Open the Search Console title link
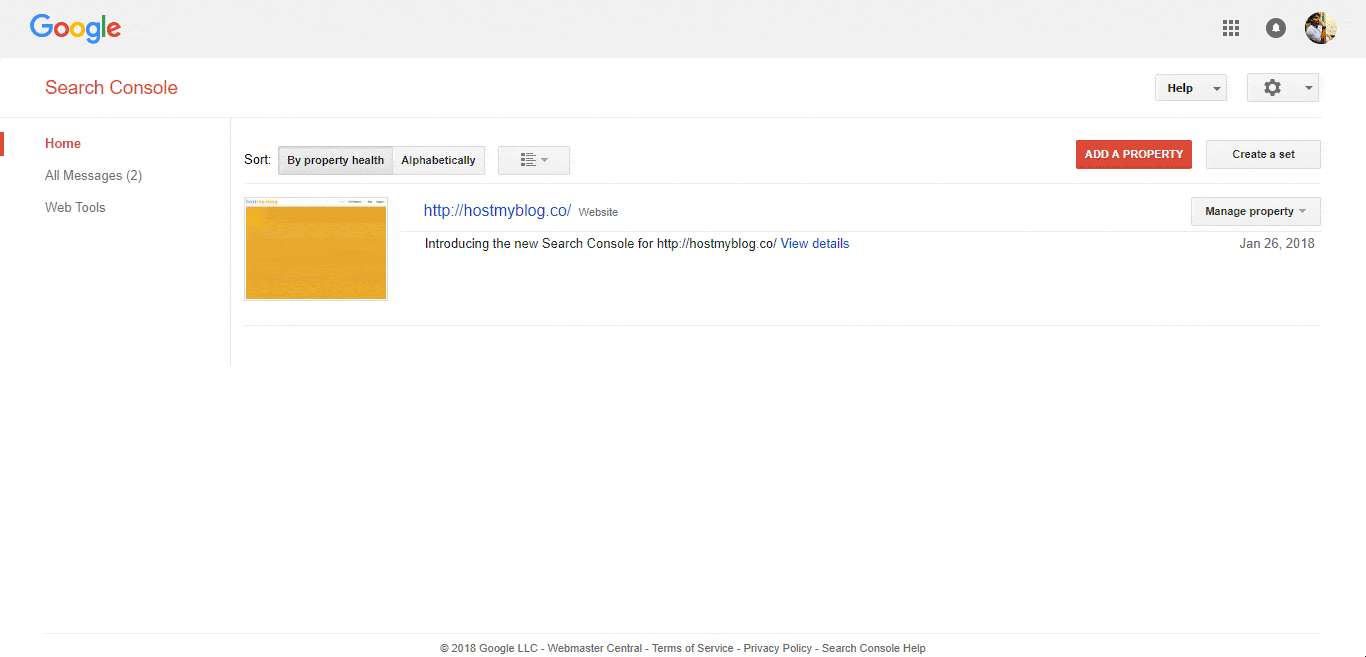 pyautogui.click(x=111, y=88)
